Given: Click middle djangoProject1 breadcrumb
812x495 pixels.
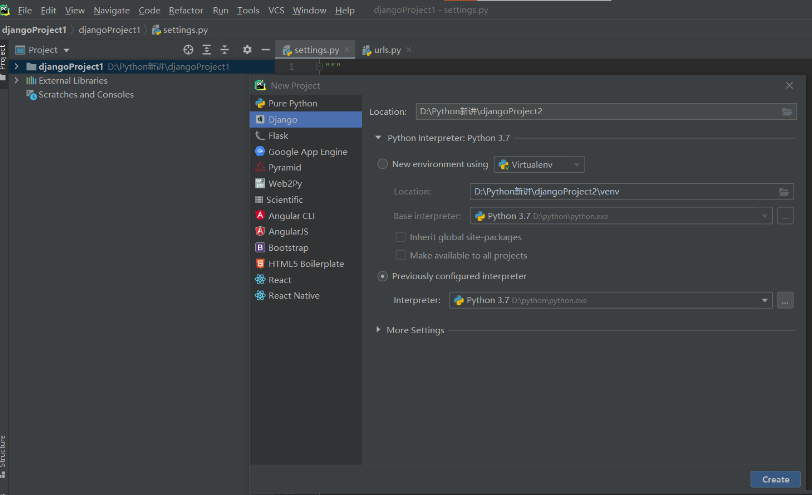Looking at the screenshot, I should click(109, 30).
